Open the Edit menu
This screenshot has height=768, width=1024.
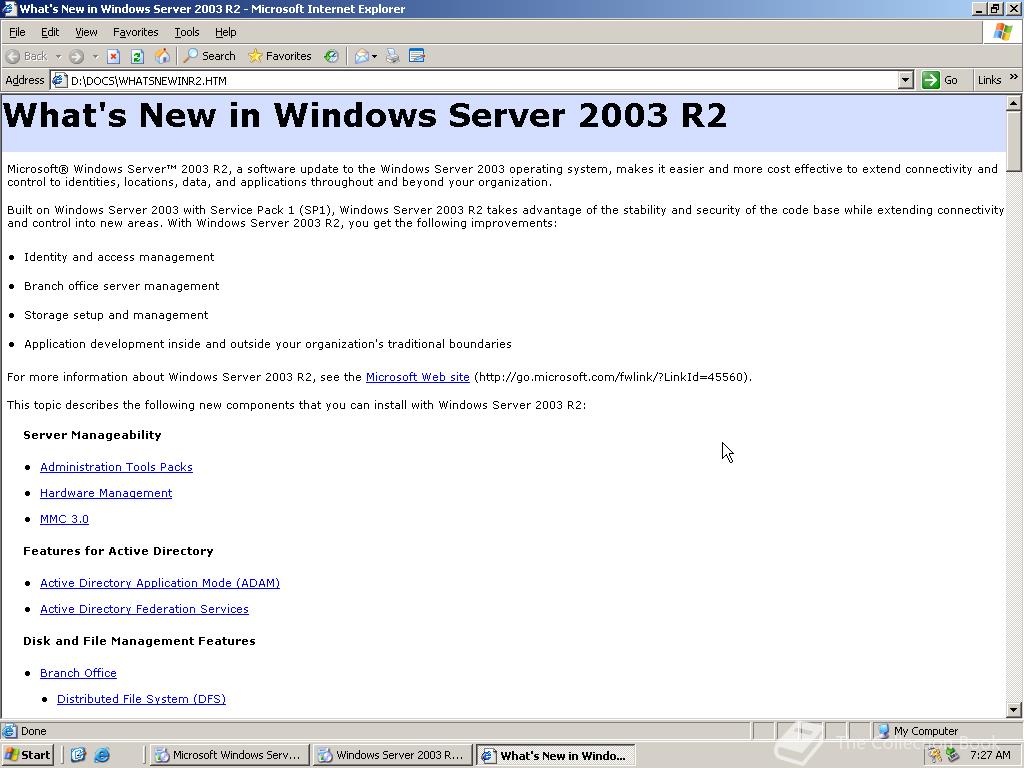[50, 32]
